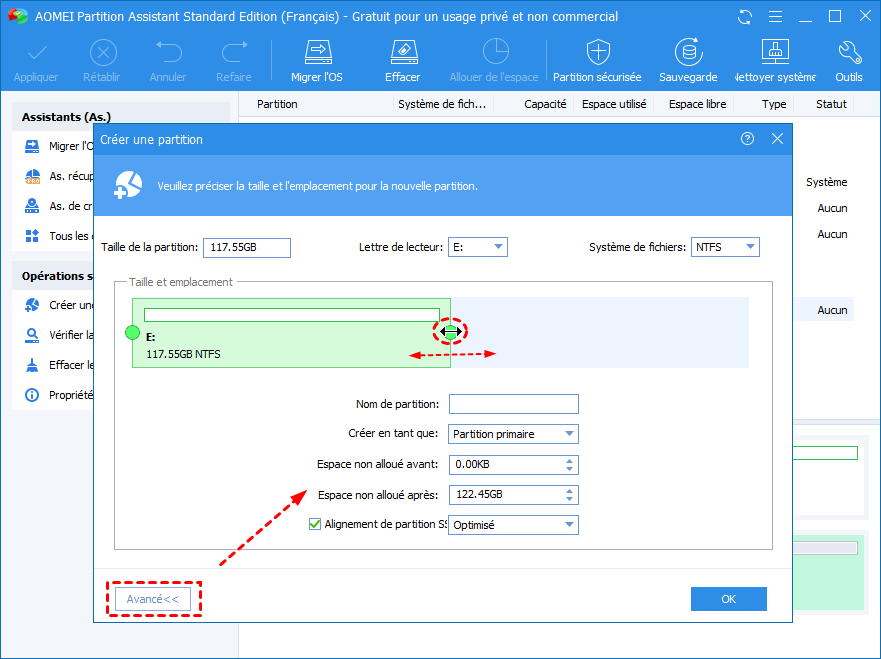This screenshot has height=659, width=881.
Task: Open the hamburger menu in the title bar
Action: pyautogui.click(x=775, y=17)
